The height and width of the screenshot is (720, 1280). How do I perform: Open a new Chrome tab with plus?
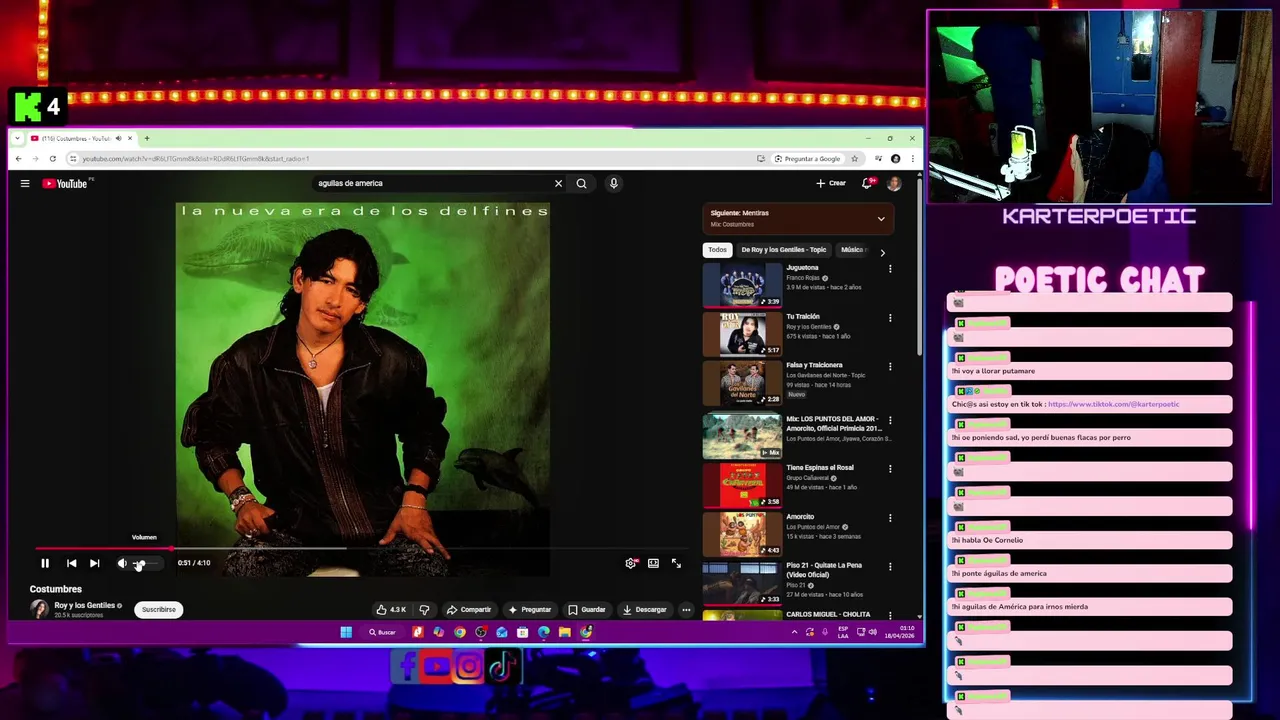[x=147, y=138]
